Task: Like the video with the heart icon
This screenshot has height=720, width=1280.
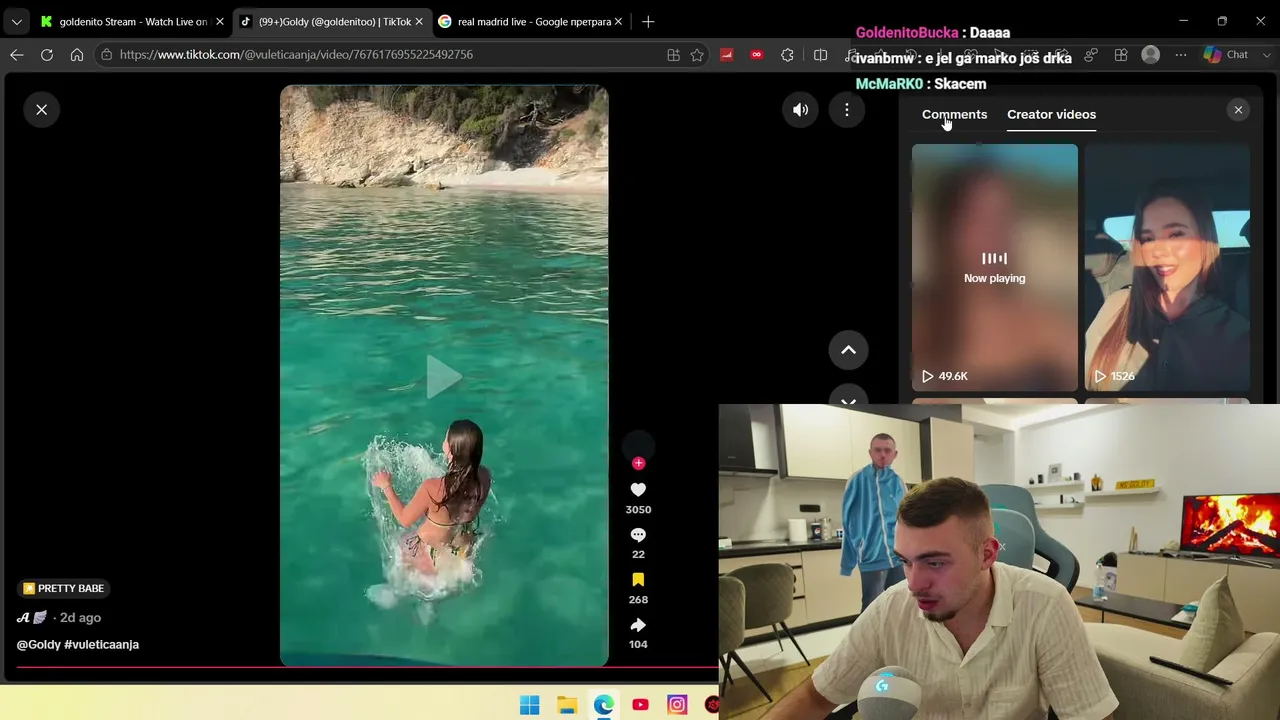Action: (x=638, y=489)
